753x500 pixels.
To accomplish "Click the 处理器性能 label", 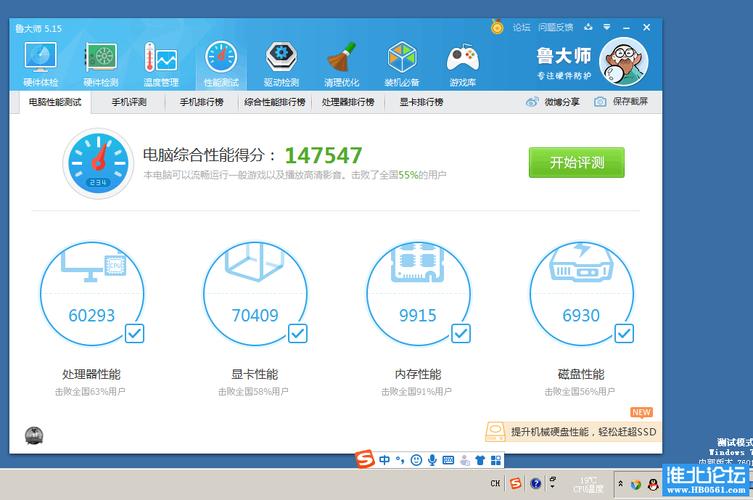I will pyautogui.click(x=91, y=374).
